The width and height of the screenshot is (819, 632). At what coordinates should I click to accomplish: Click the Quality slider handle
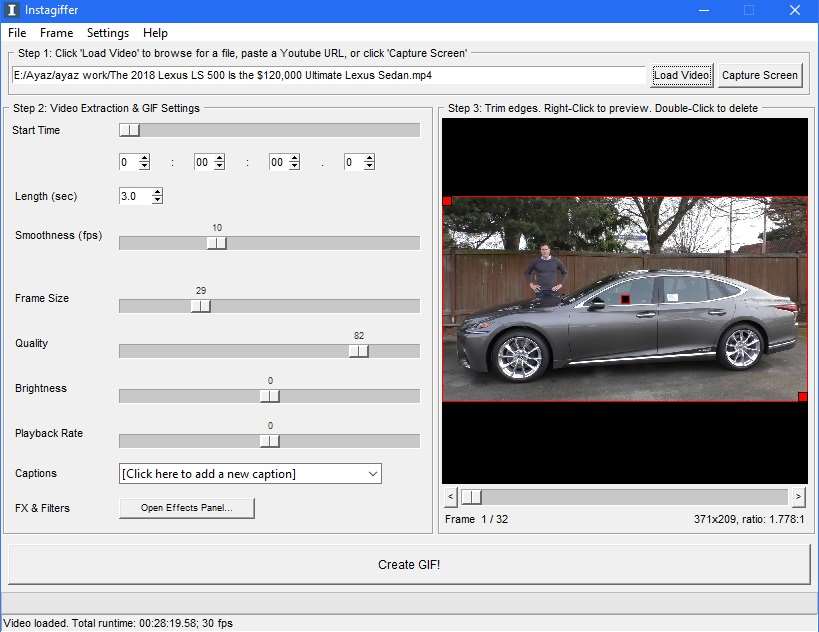(358, 351)
